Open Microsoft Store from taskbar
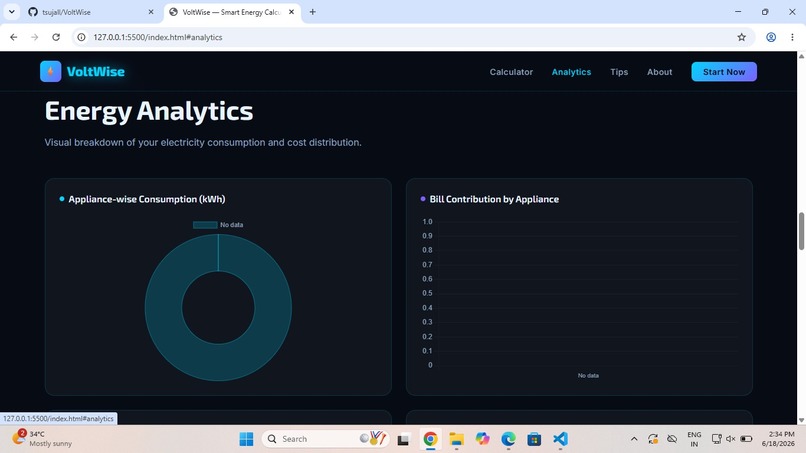 coord(534,439)
